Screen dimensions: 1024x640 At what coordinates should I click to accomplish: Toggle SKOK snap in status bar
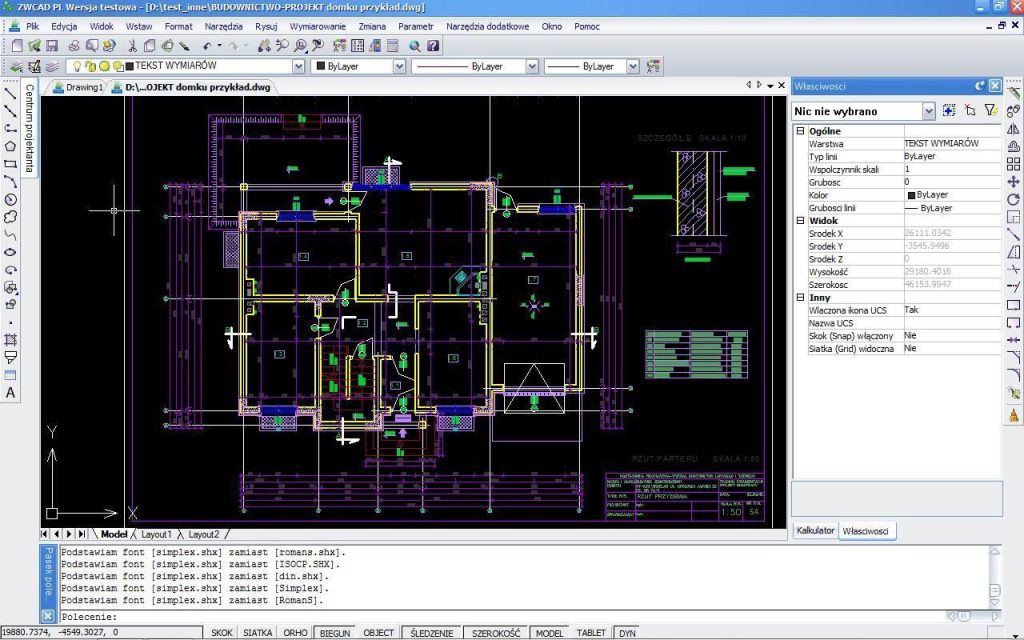point(221,633)
